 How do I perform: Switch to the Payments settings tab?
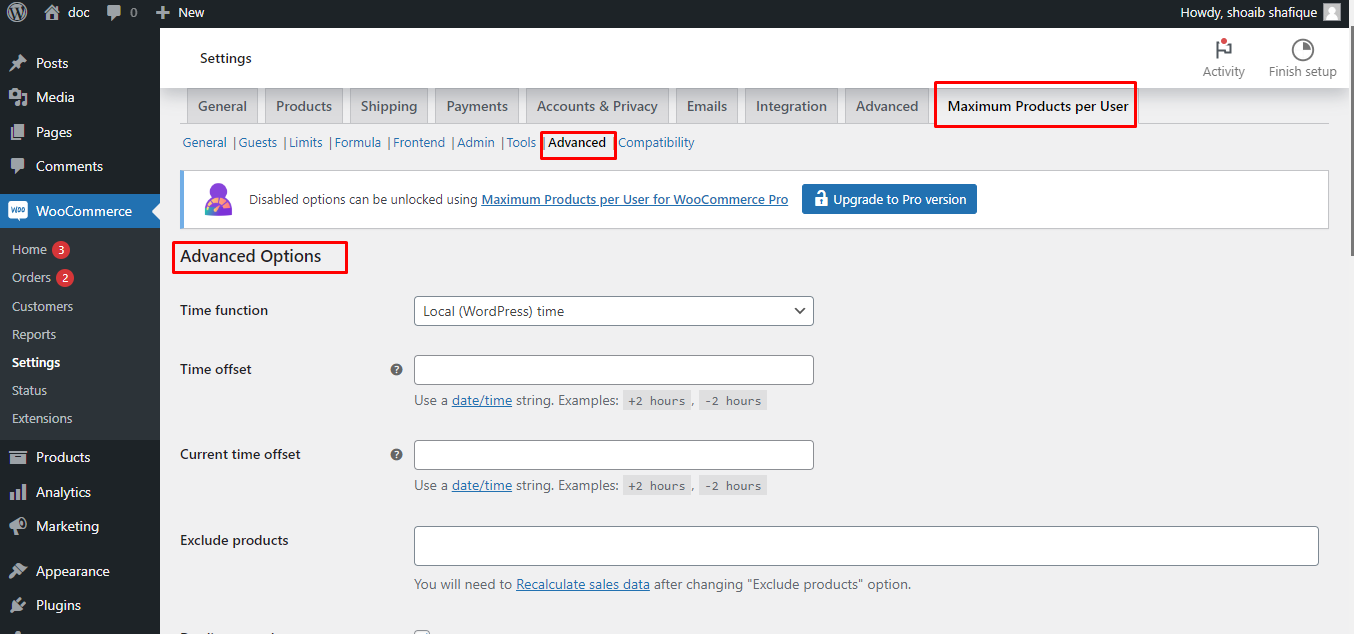pos(477,106)
